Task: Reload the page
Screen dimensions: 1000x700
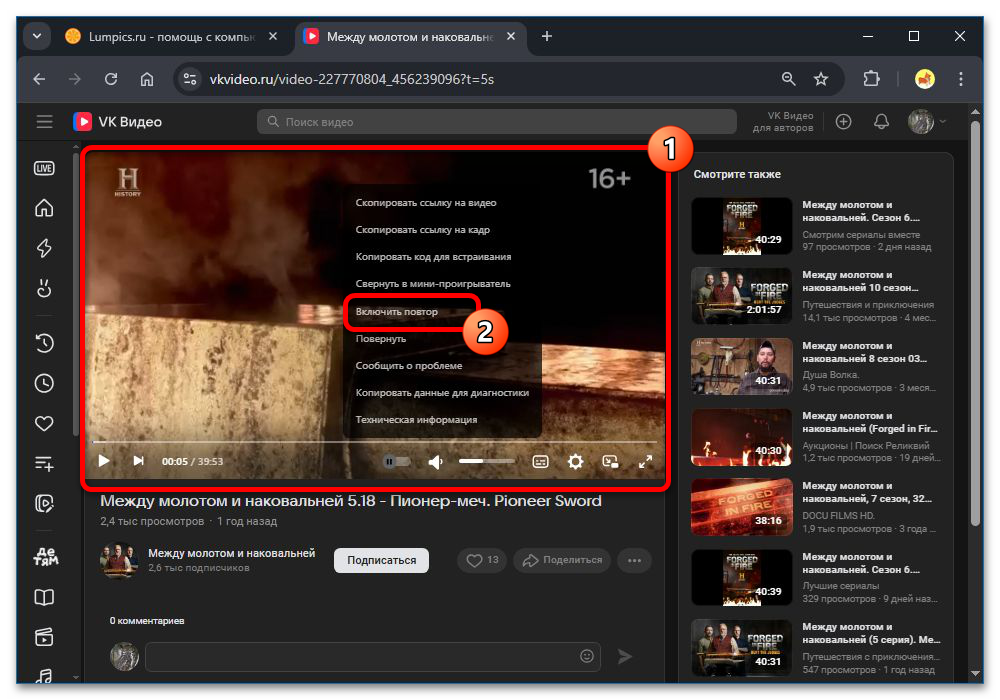Action: (x=111, y=79)
